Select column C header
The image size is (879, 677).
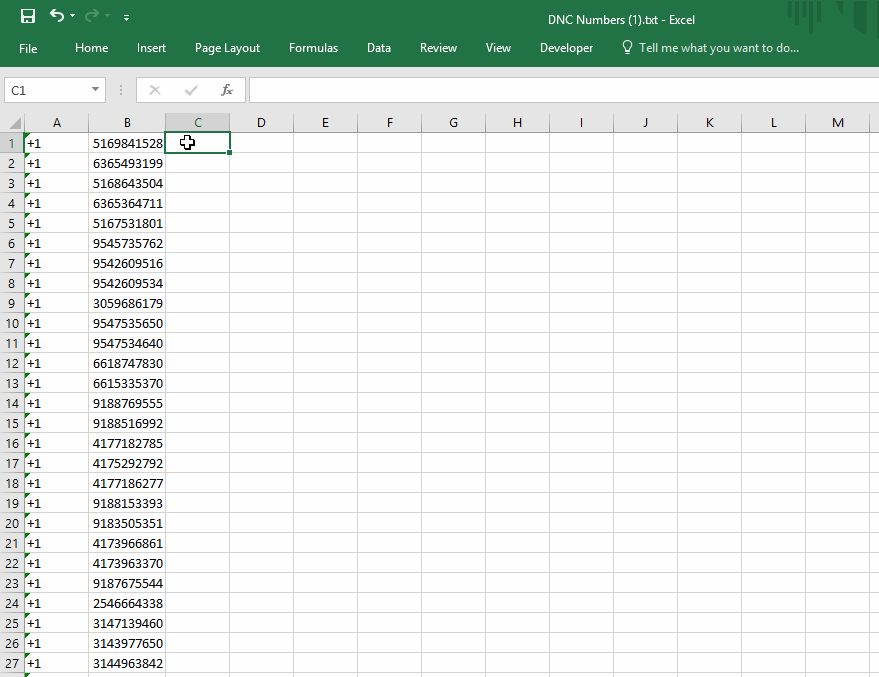198,123
